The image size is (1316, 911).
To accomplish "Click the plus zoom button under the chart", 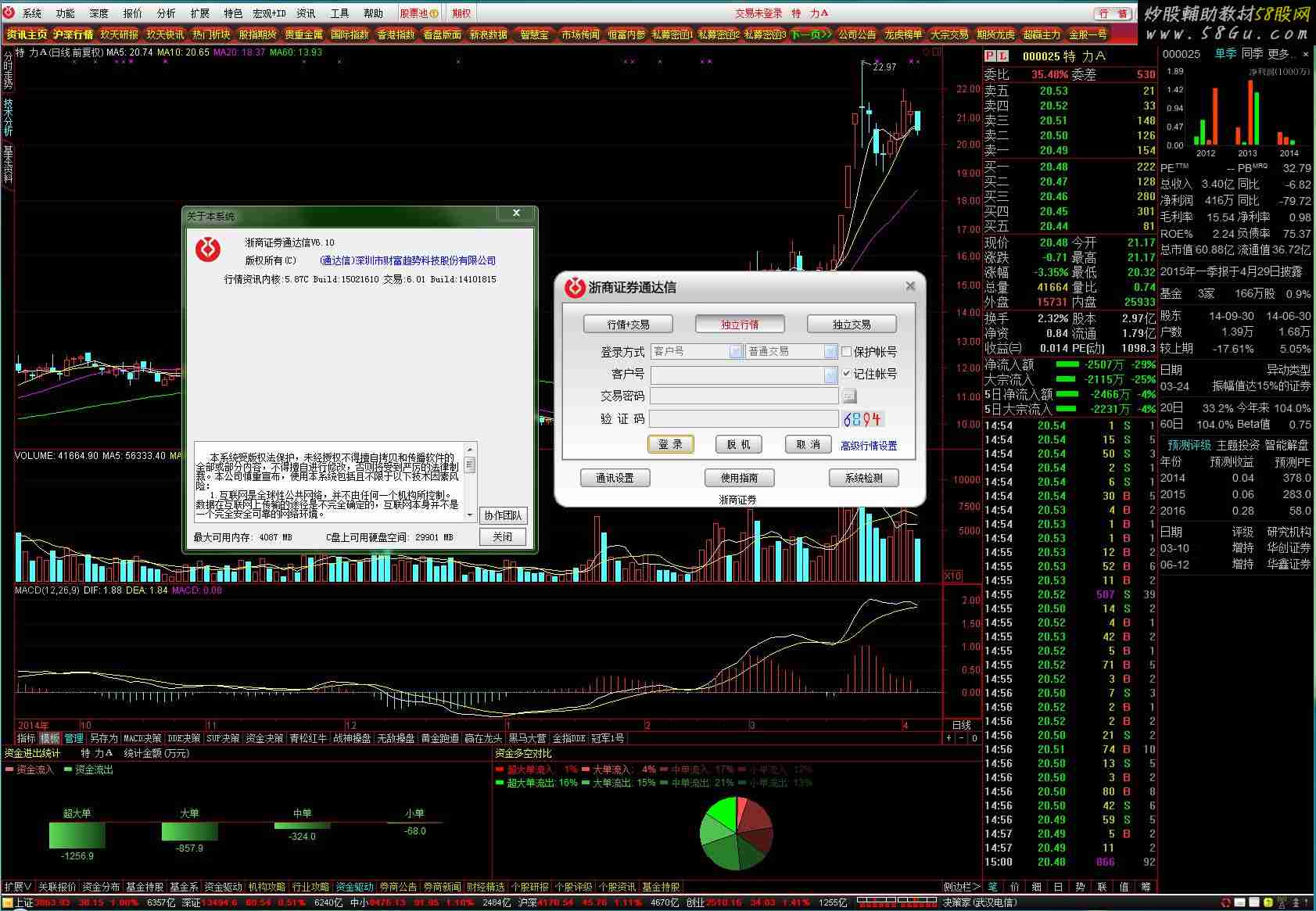I will (949, 738).
